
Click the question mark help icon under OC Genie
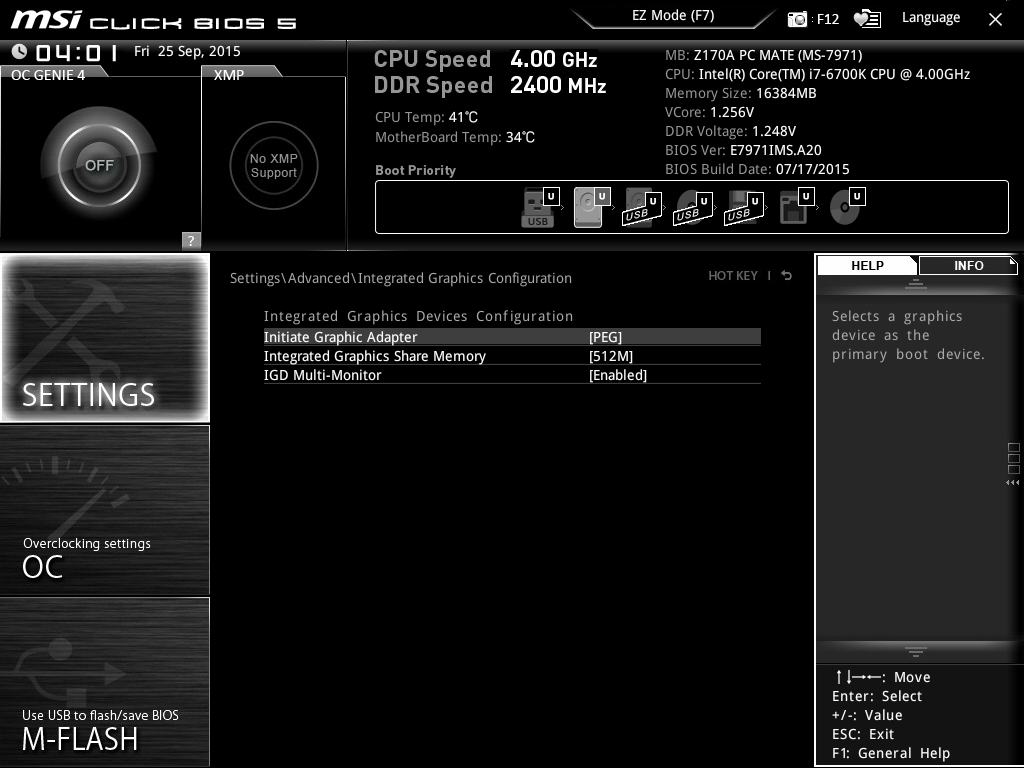(x=191, y=240)
